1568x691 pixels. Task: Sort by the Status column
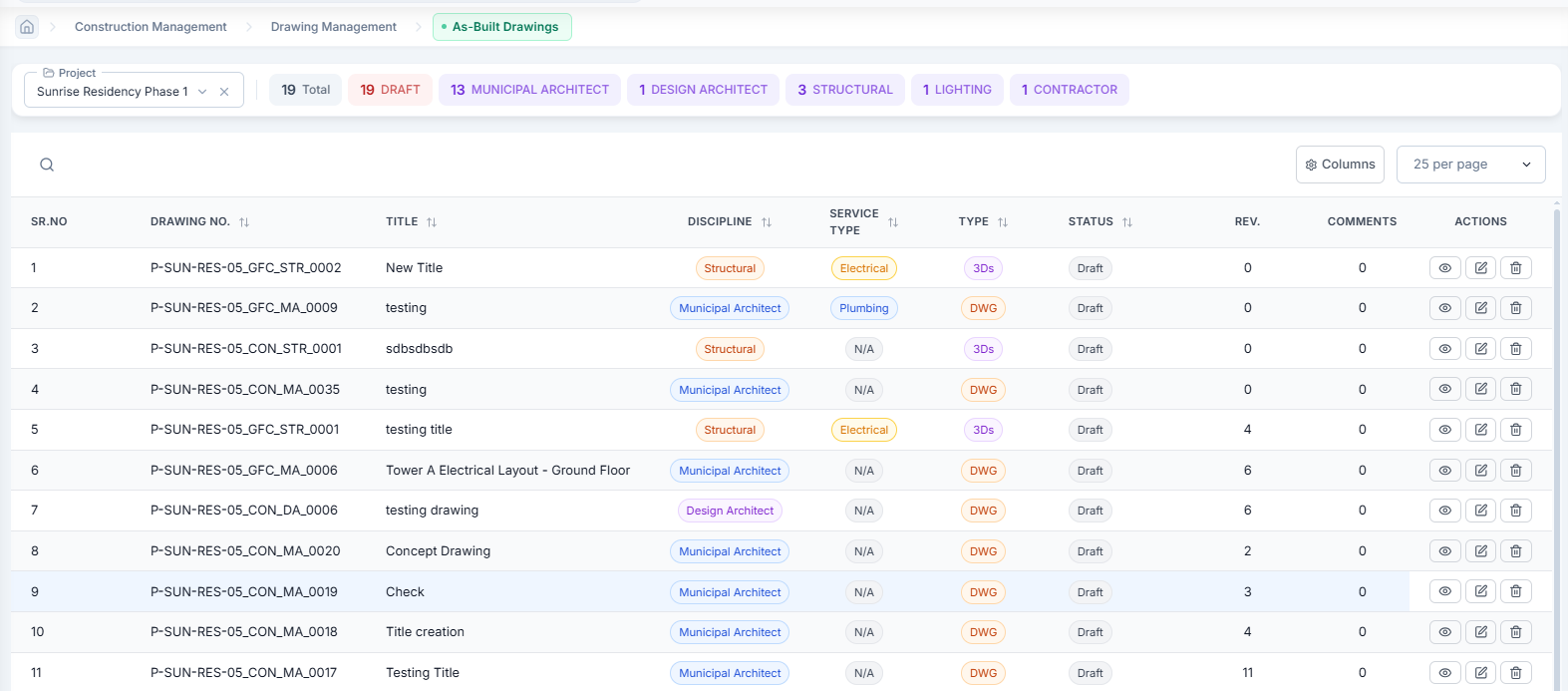point(1127,222)
